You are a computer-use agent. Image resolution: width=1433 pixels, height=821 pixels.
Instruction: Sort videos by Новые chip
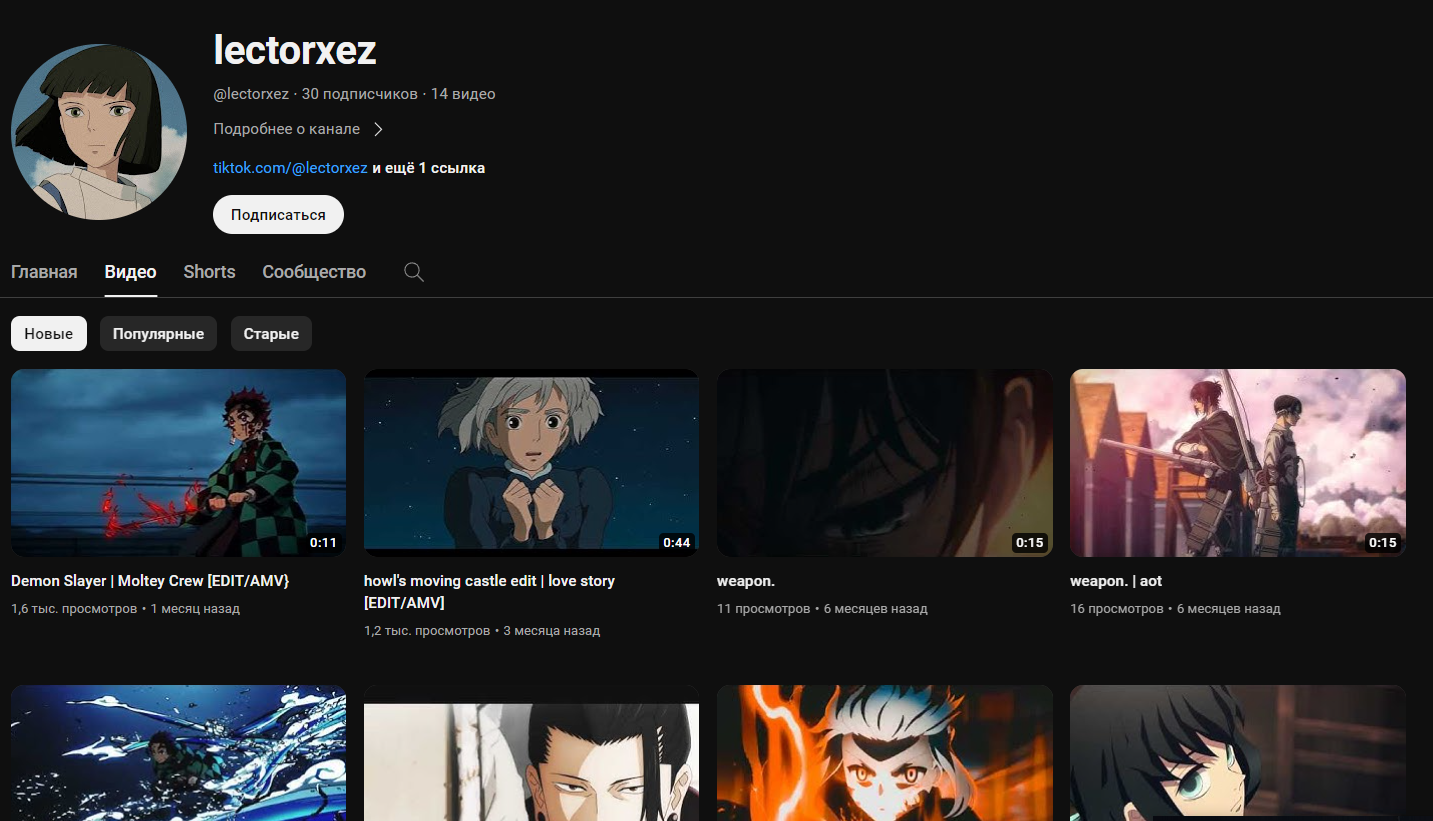tap(49, 334)
